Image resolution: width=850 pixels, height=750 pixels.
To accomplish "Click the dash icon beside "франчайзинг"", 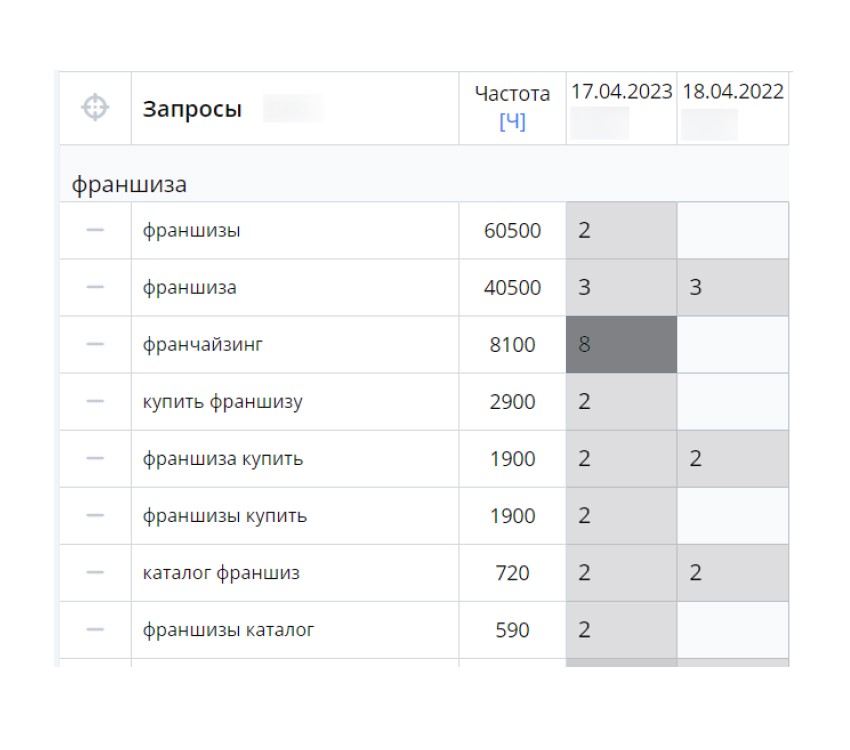I will coord(95,345).
